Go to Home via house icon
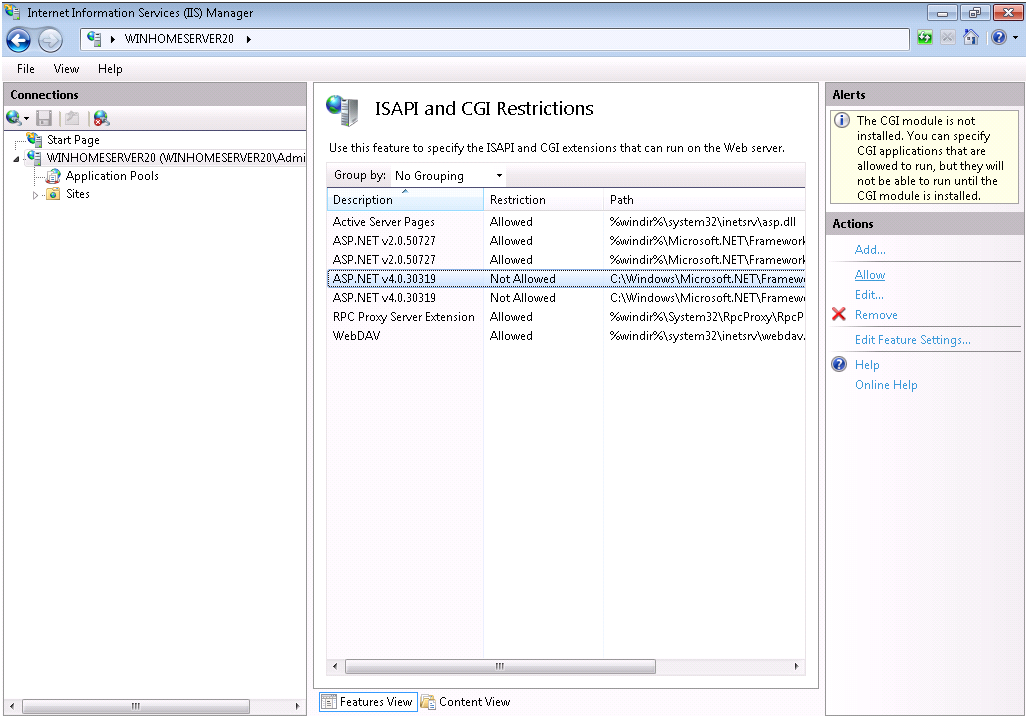The height and width of the screenshot is (718, 1028). [x=970, y=38]
